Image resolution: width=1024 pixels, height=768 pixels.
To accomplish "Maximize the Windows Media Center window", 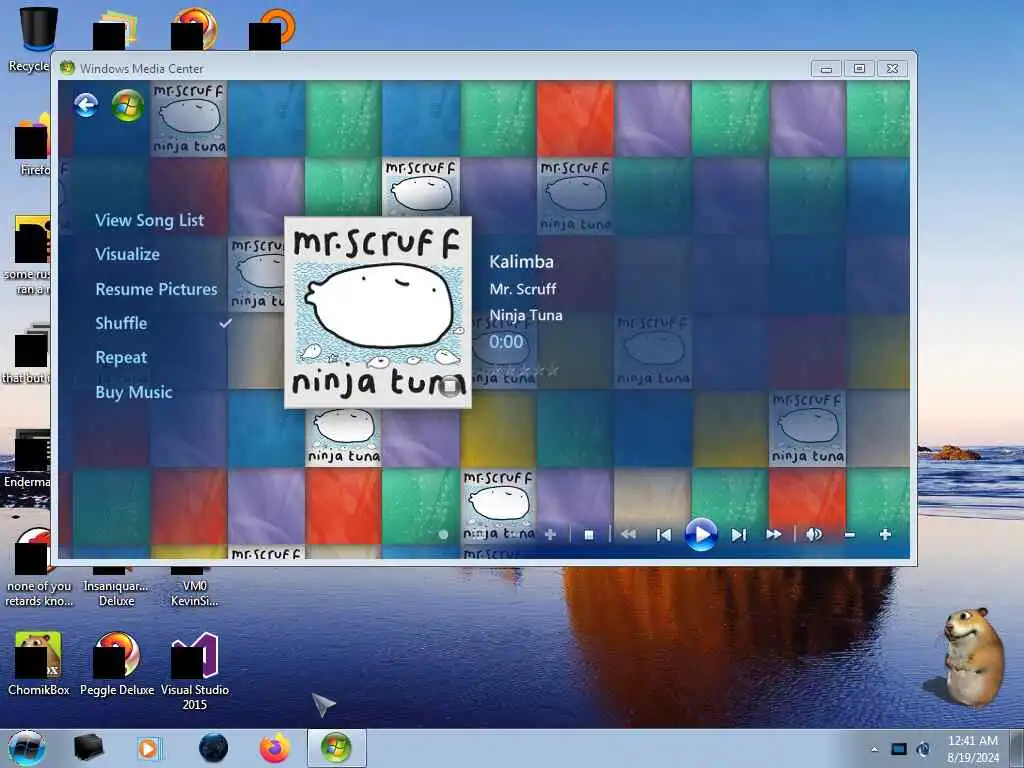I will [859, 69].
